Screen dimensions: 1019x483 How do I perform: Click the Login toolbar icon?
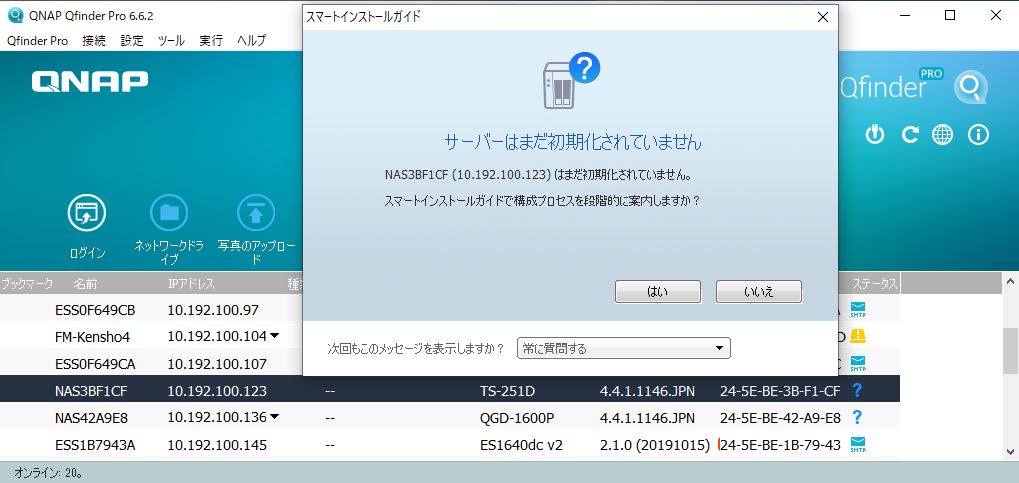tap(87, 212)
